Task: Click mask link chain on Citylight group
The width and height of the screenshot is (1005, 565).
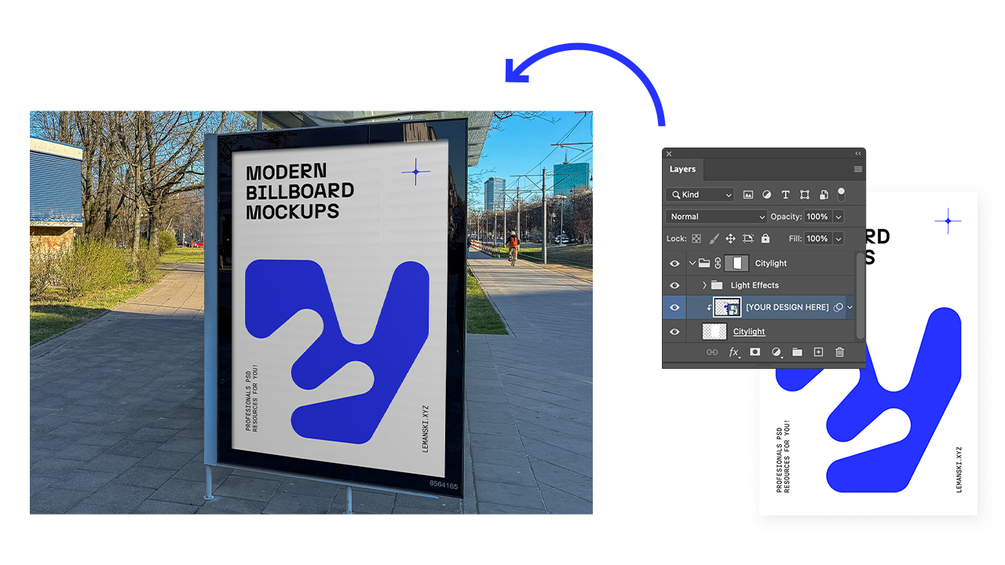Action: coord(718,263)
